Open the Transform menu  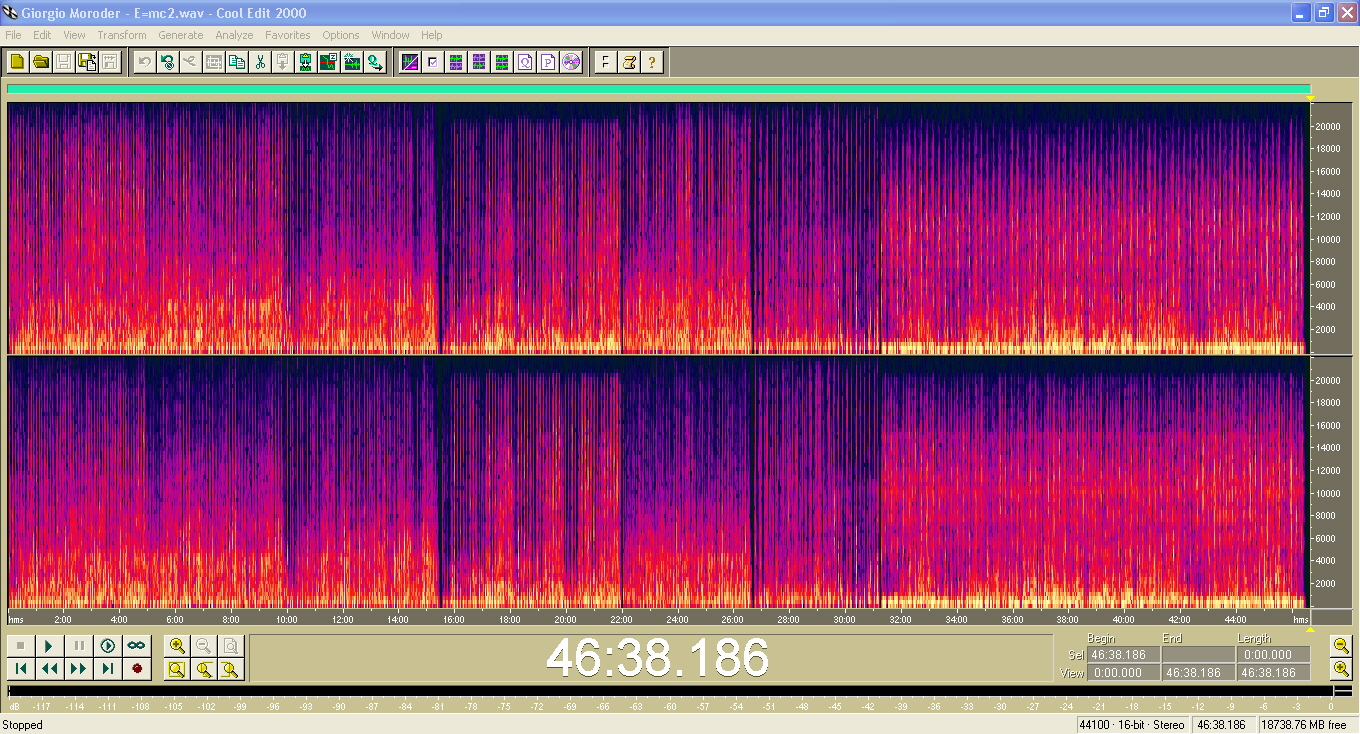[121, 35]
